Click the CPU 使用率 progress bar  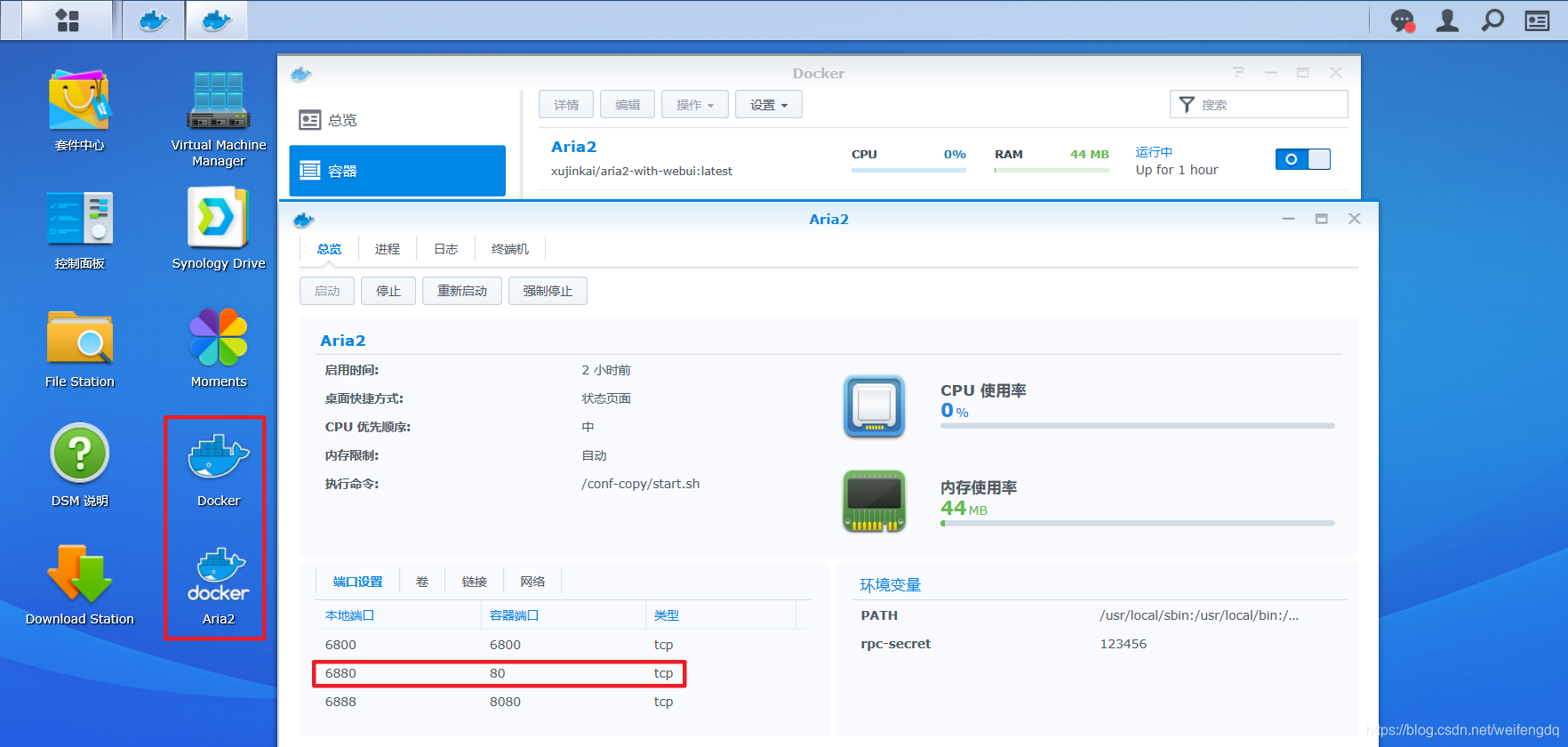(x=1138, y=426)
